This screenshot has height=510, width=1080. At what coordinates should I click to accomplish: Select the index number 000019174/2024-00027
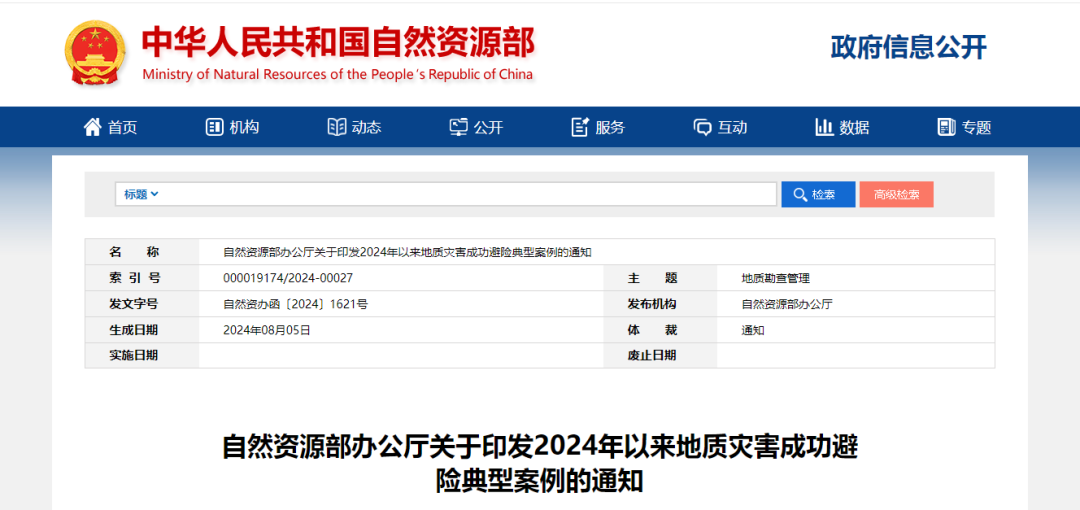pyautogui.click(x=288, y=278)
